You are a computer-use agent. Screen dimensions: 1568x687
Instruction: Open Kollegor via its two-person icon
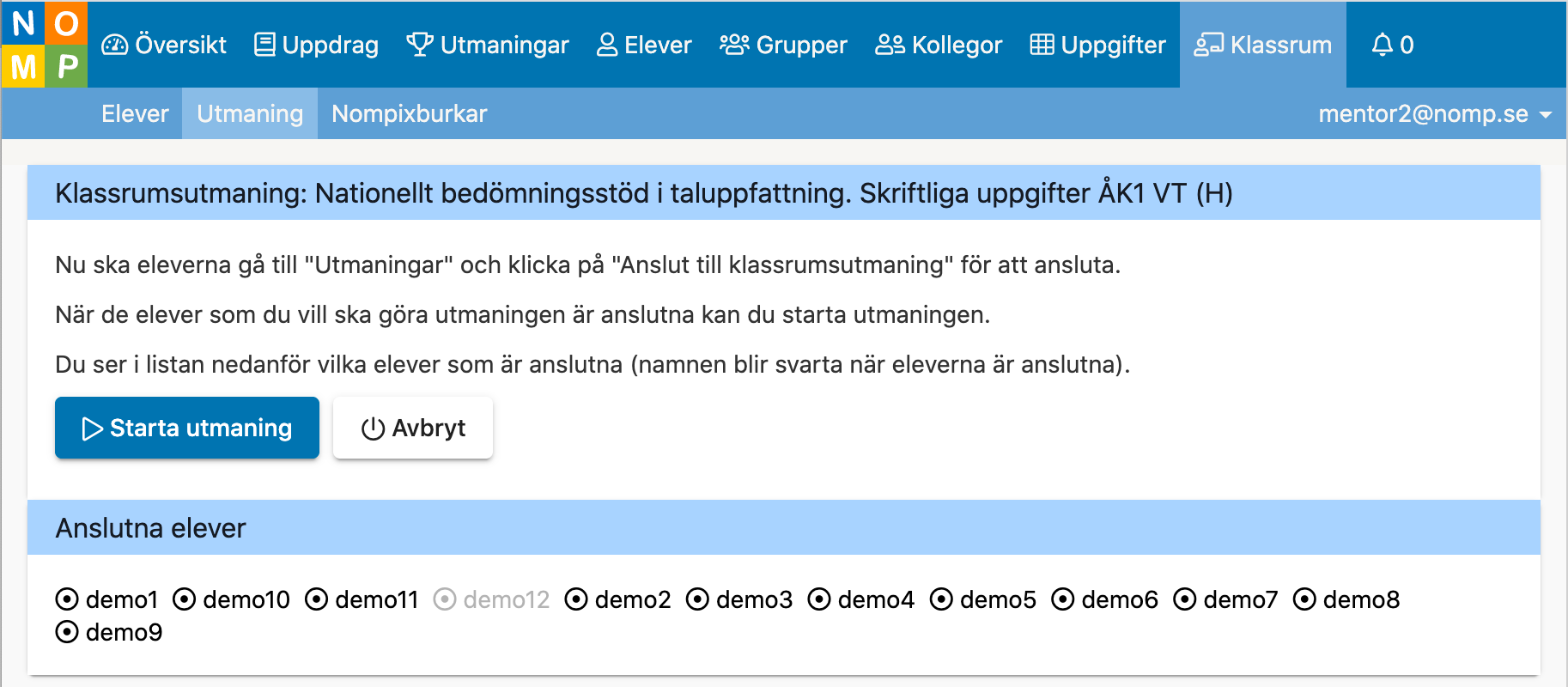[x=890, y=45]
